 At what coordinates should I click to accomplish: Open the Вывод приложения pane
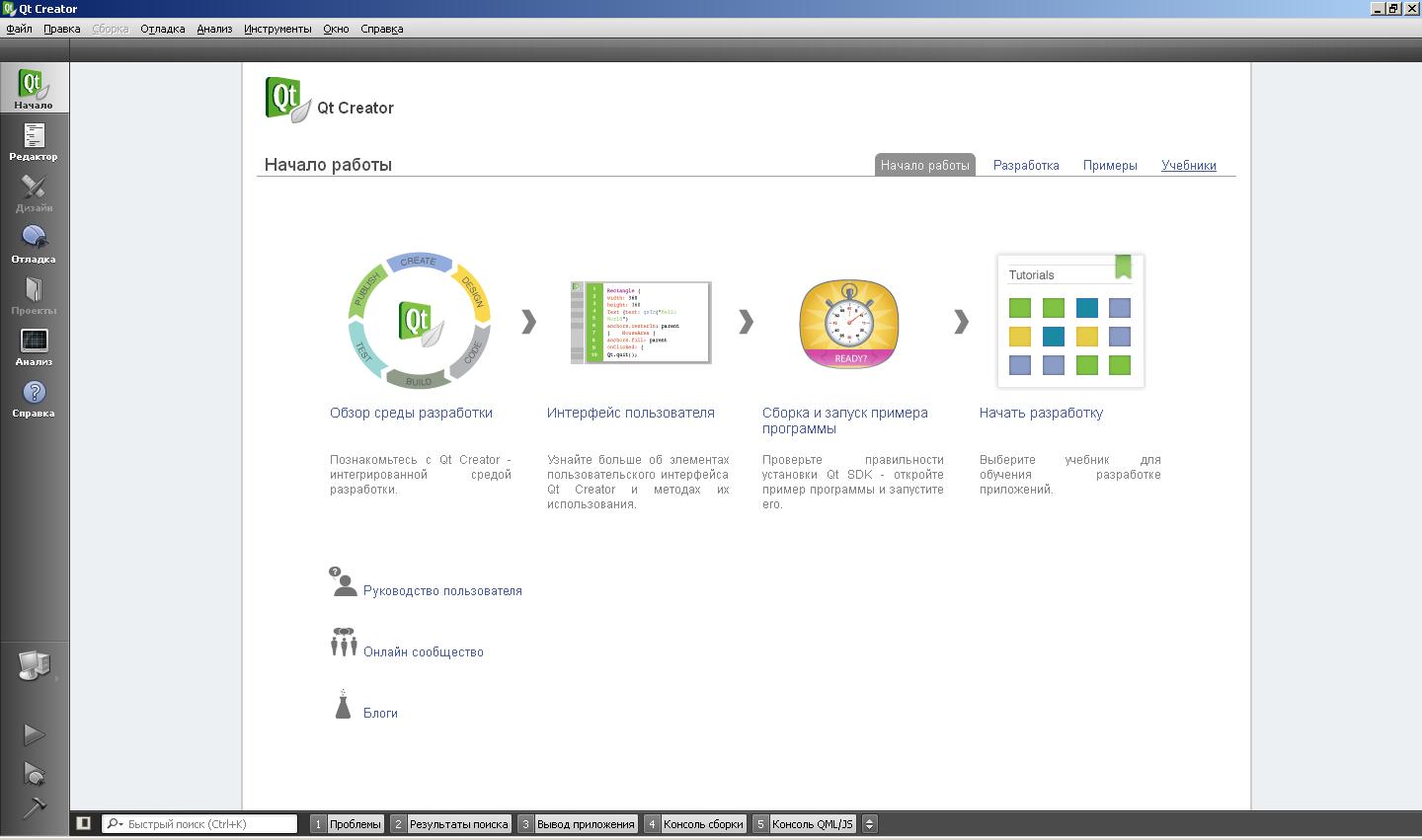[577, 824]
